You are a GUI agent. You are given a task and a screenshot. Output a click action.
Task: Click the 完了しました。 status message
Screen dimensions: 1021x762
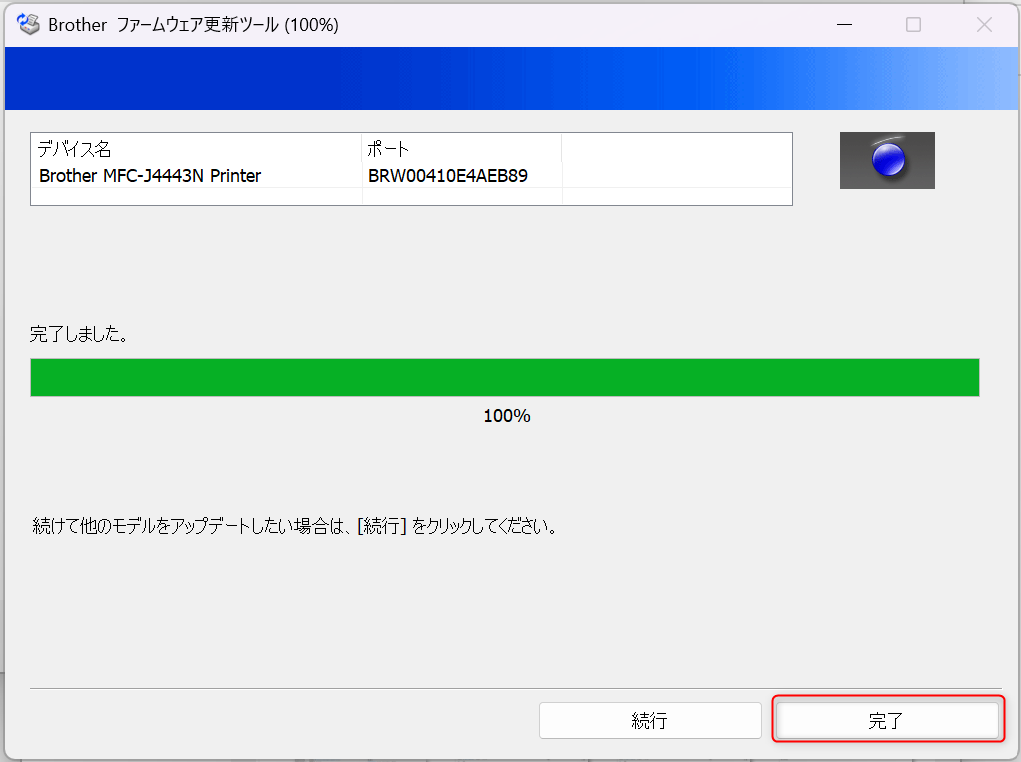[x=78, y=334]
